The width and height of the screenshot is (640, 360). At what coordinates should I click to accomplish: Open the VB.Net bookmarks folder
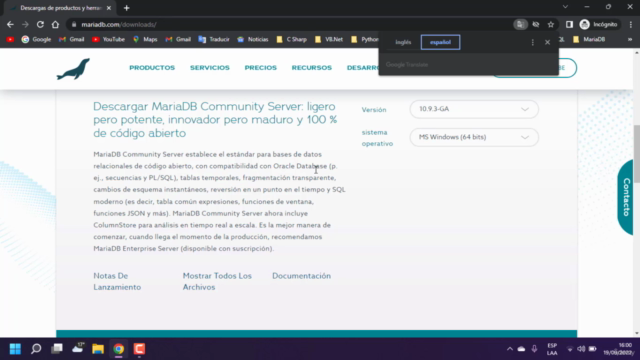tap(329, 39)
